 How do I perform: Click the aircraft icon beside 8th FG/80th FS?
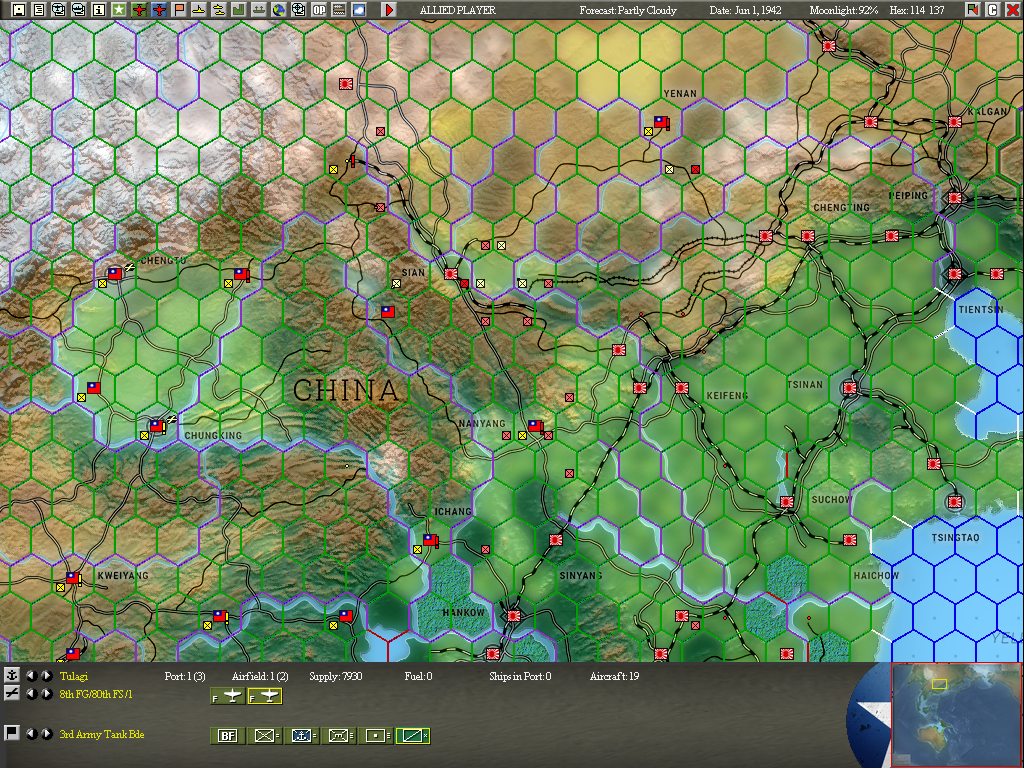12,694
